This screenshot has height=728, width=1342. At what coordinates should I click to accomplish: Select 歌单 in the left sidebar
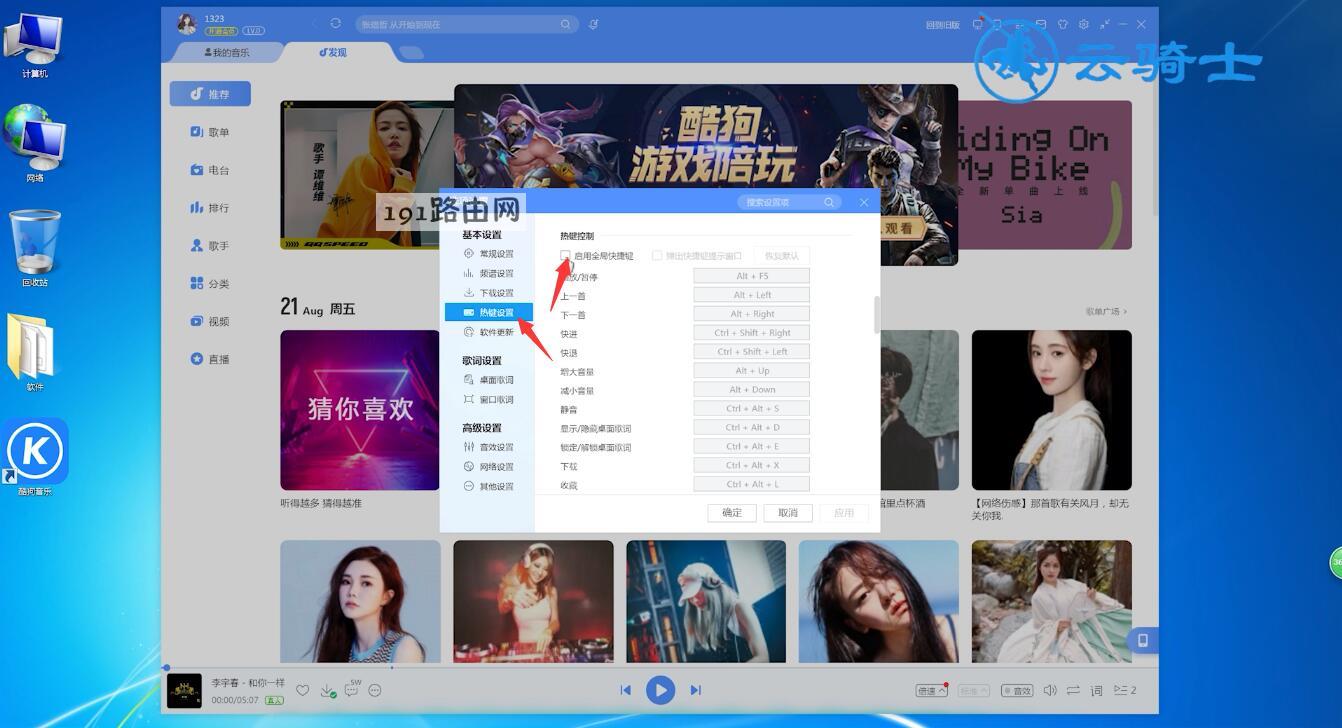tap(210, 132)
